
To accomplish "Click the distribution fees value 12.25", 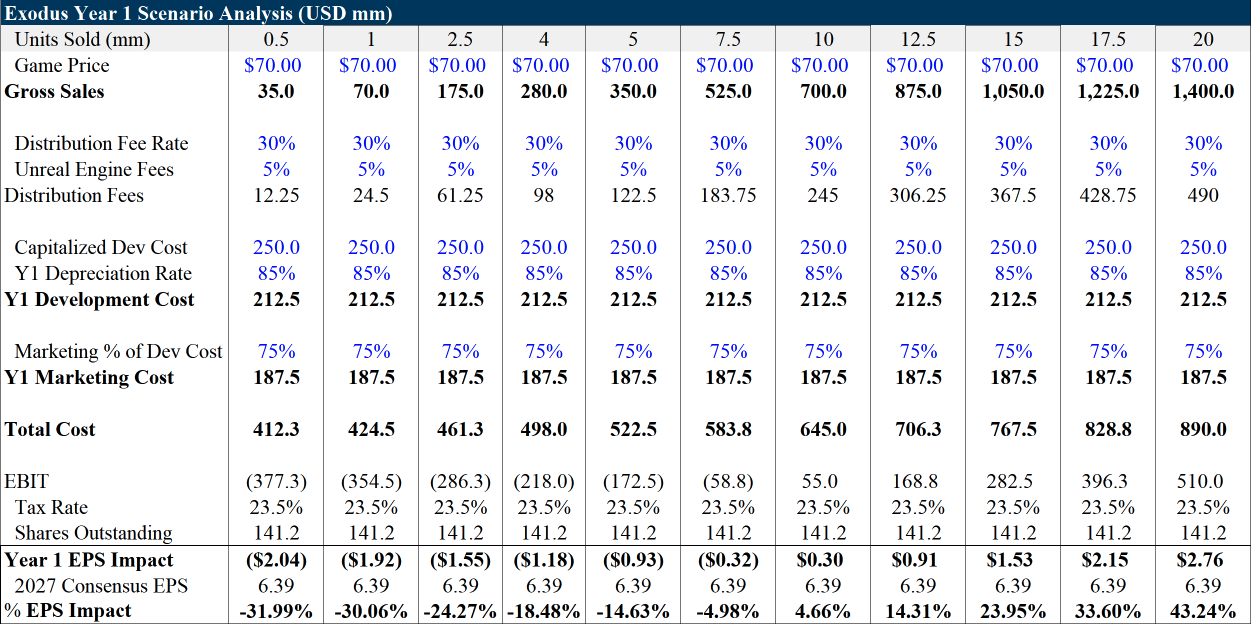I will pyautogui.click(x=276, y=195).
